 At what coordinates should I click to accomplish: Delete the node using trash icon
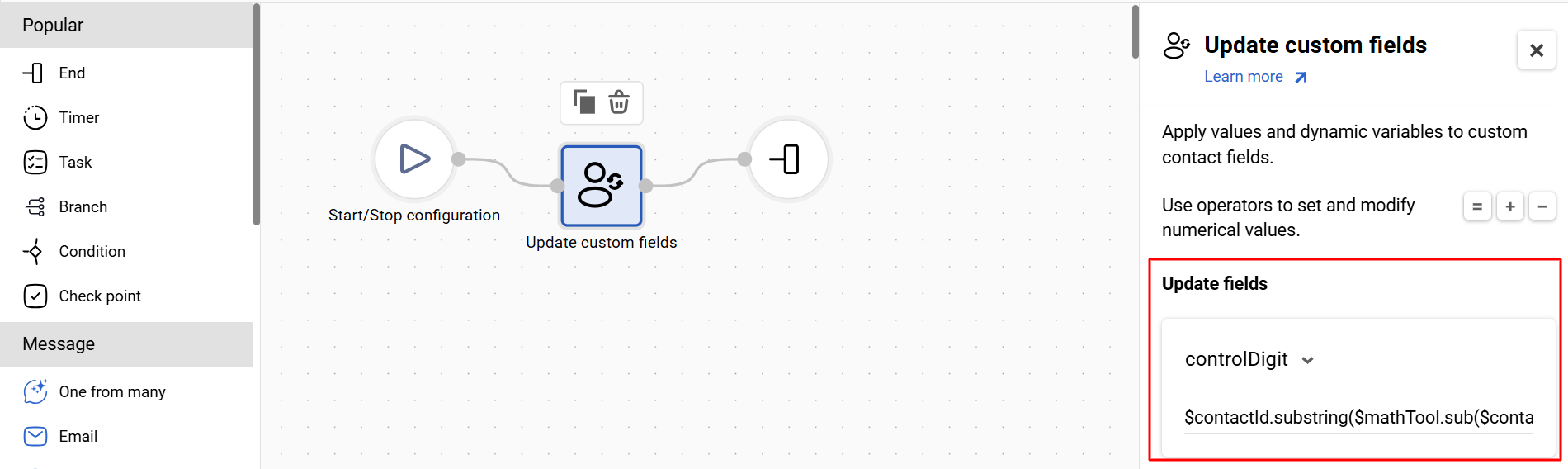pyautogui.click(x=619, y=102)
